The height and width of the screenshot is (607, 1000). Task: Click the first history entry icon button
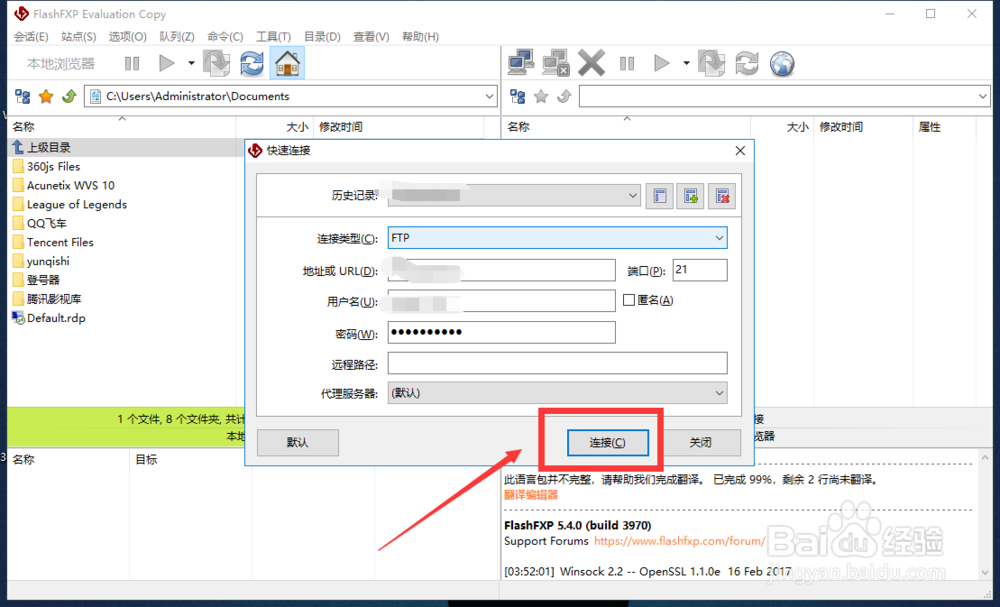tap(659, 196)
